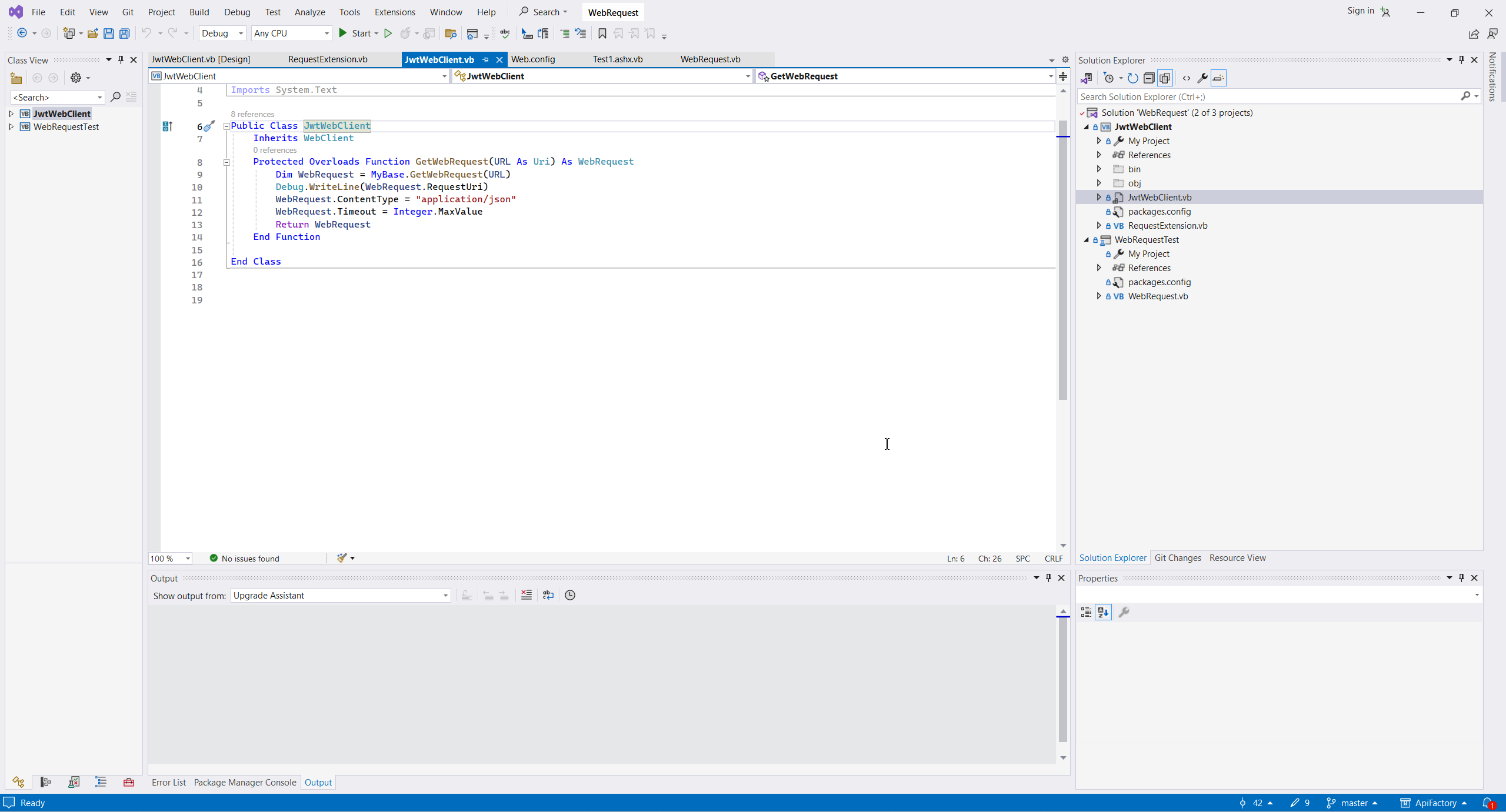Toggle Preview Selected Items in Solution Explorer
Viewport: 1506px width, 812px height.
coord(1218,78)
